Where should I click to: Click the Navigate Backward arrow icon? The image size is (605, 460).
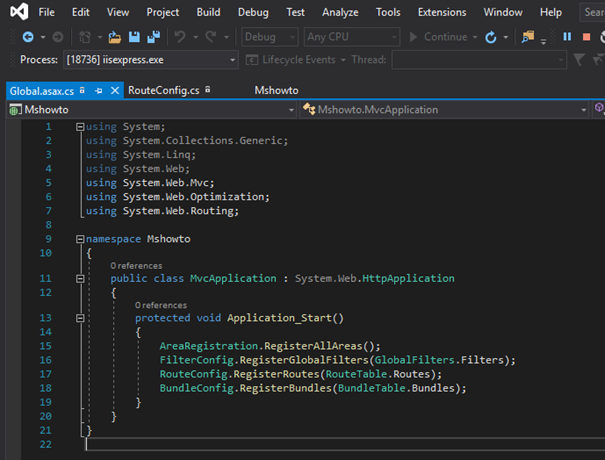[28, 37]
